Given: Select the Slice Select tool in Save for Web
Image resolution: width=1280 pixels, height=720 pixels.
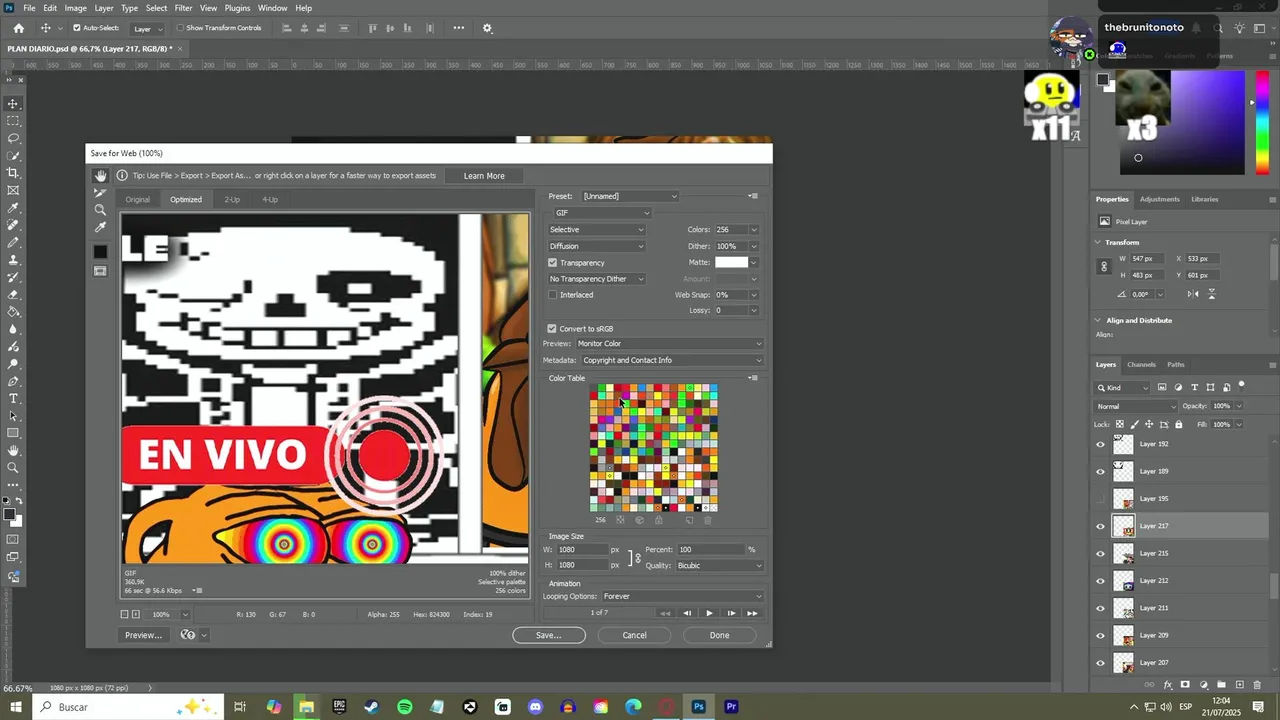Looking at the screenshot, I should point(100,193).
